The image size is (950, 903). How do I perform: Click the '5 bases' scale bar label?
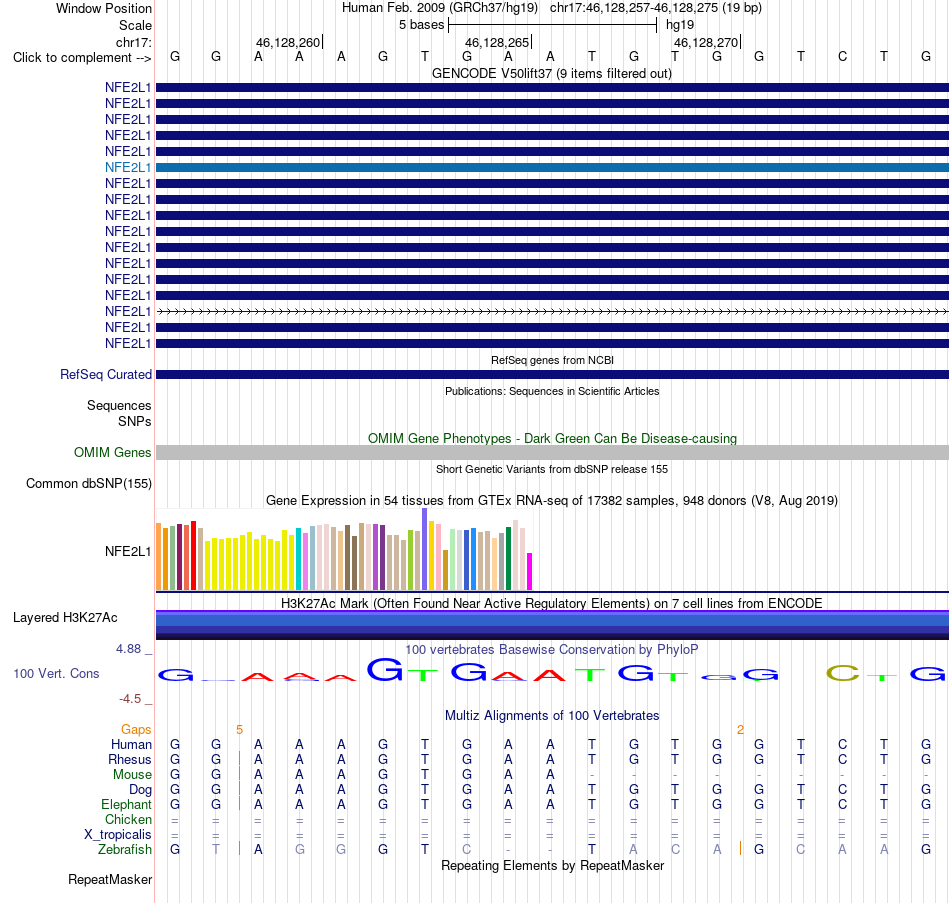tap(421, 25)
